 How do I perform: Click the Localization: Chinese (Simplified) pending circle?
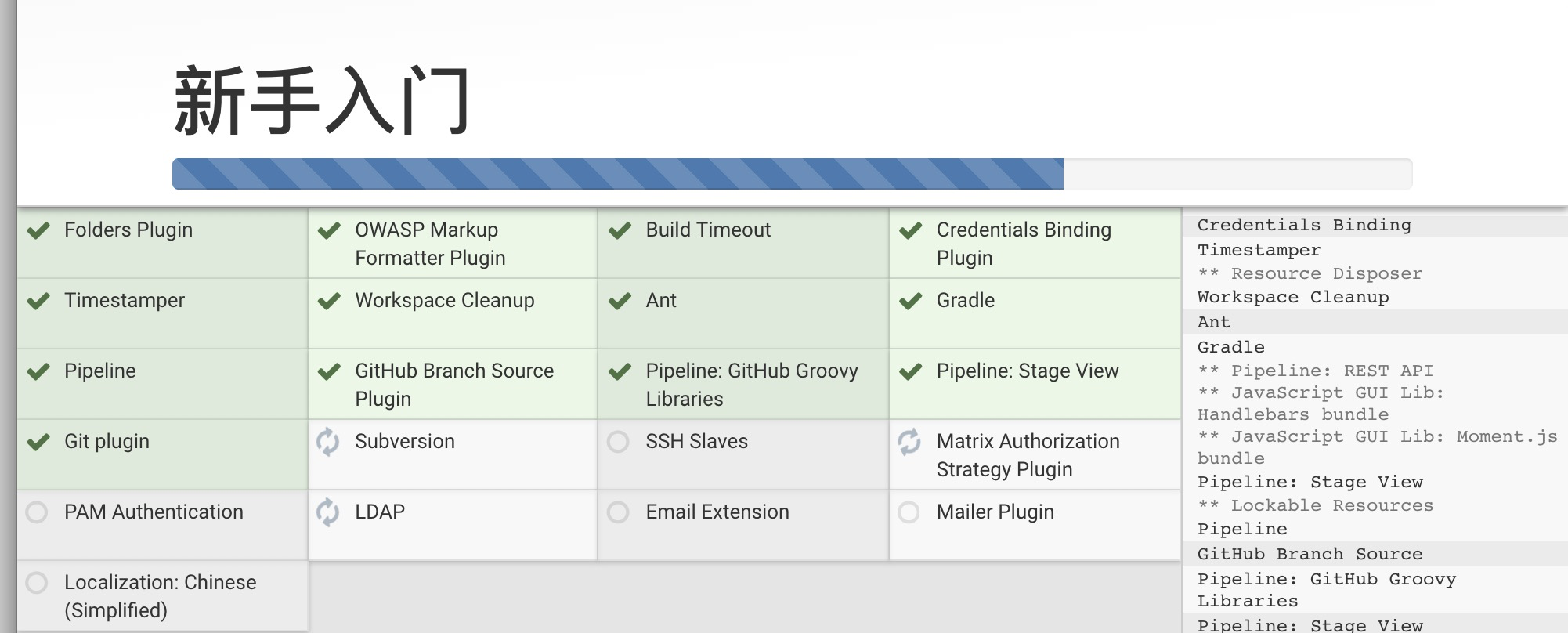pyautogui.click(x=37, y=583)
